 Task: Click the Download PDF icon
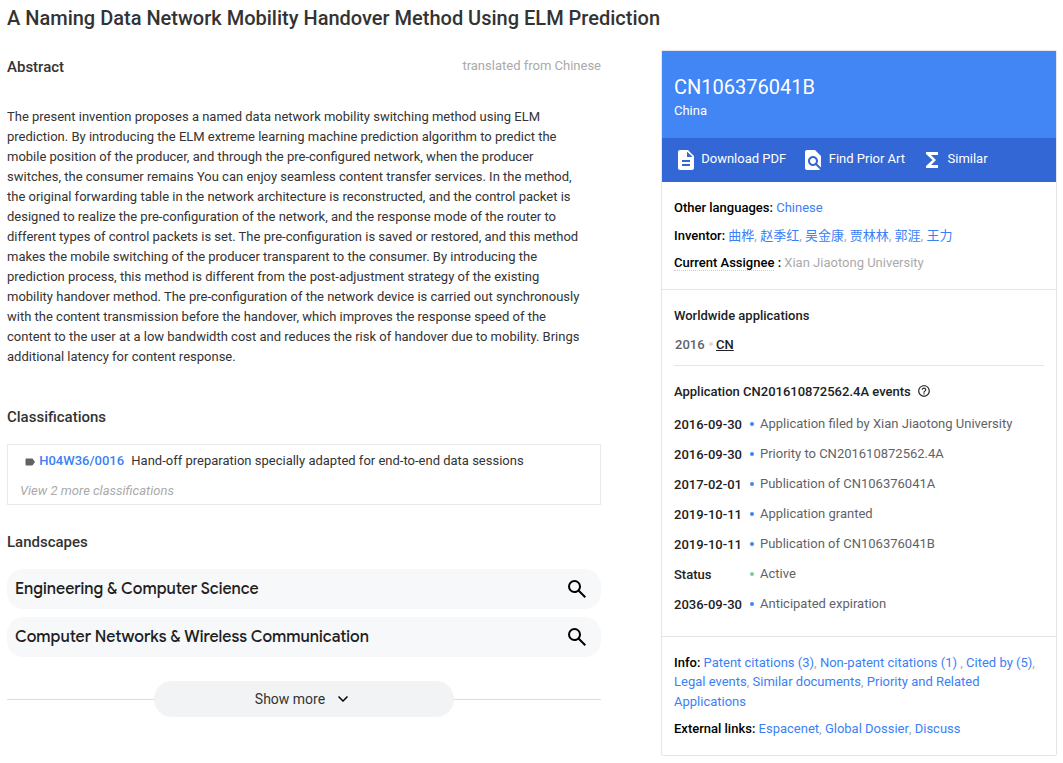click(x=685, y=159)
